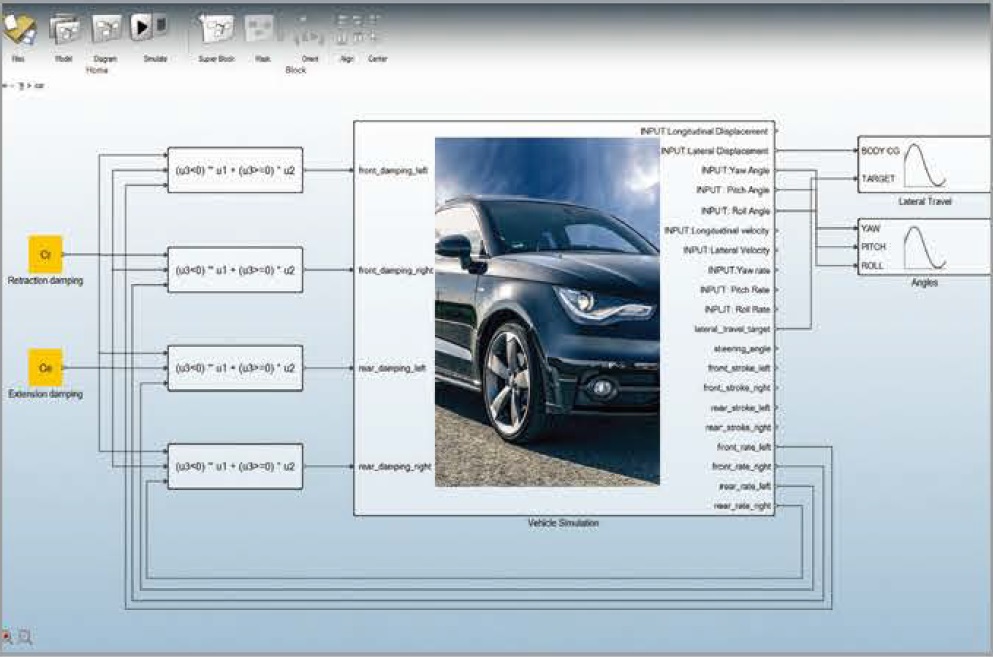The image size is (993, 657).
Task: Click the car image in Vehicle Simulation block
Action: pyautogui.click(x=547, y=311)
